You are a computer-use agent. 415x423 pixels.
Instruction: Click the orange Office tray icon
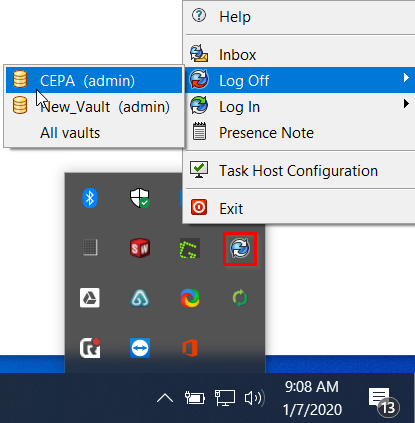tap(190, 348)
